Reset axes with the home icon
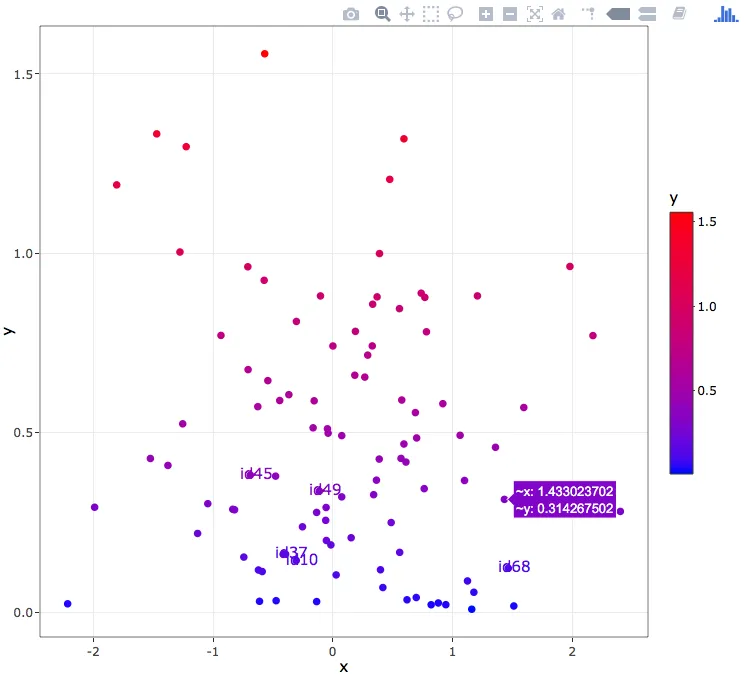 (x=559, y=14)
